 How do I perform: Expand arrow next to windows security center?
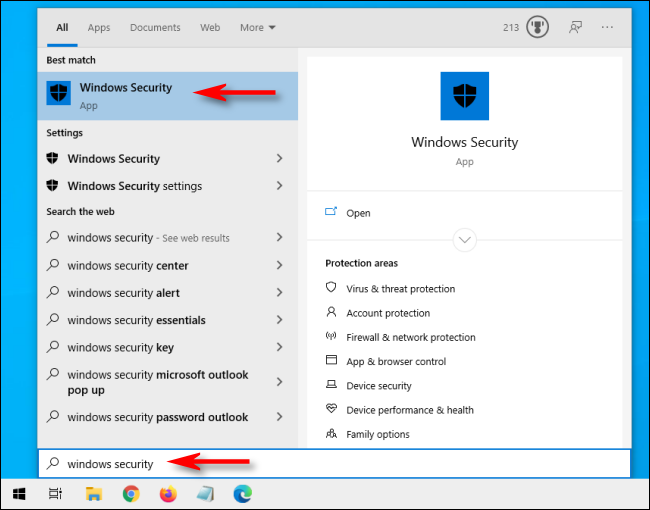point(279,266)
